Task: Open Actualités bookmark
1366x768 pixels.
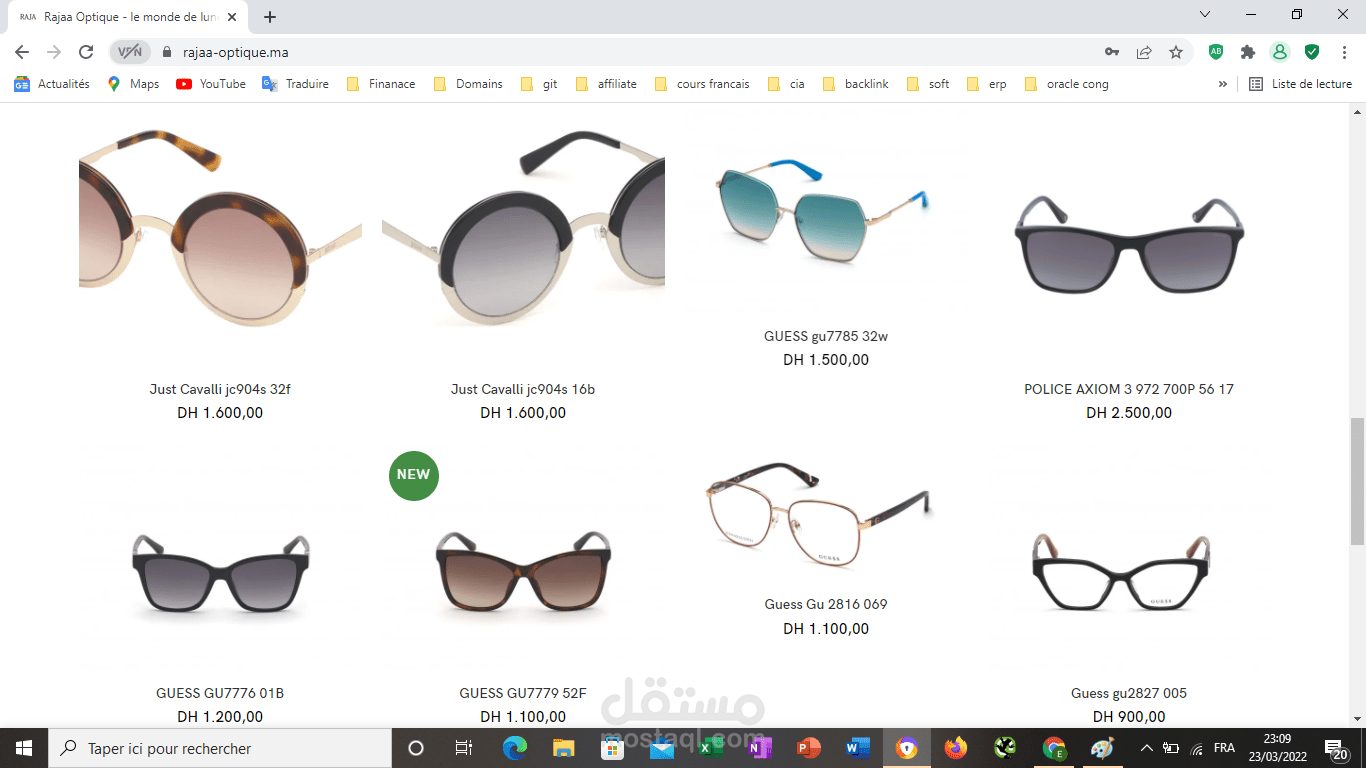Action: coord(52,84)
